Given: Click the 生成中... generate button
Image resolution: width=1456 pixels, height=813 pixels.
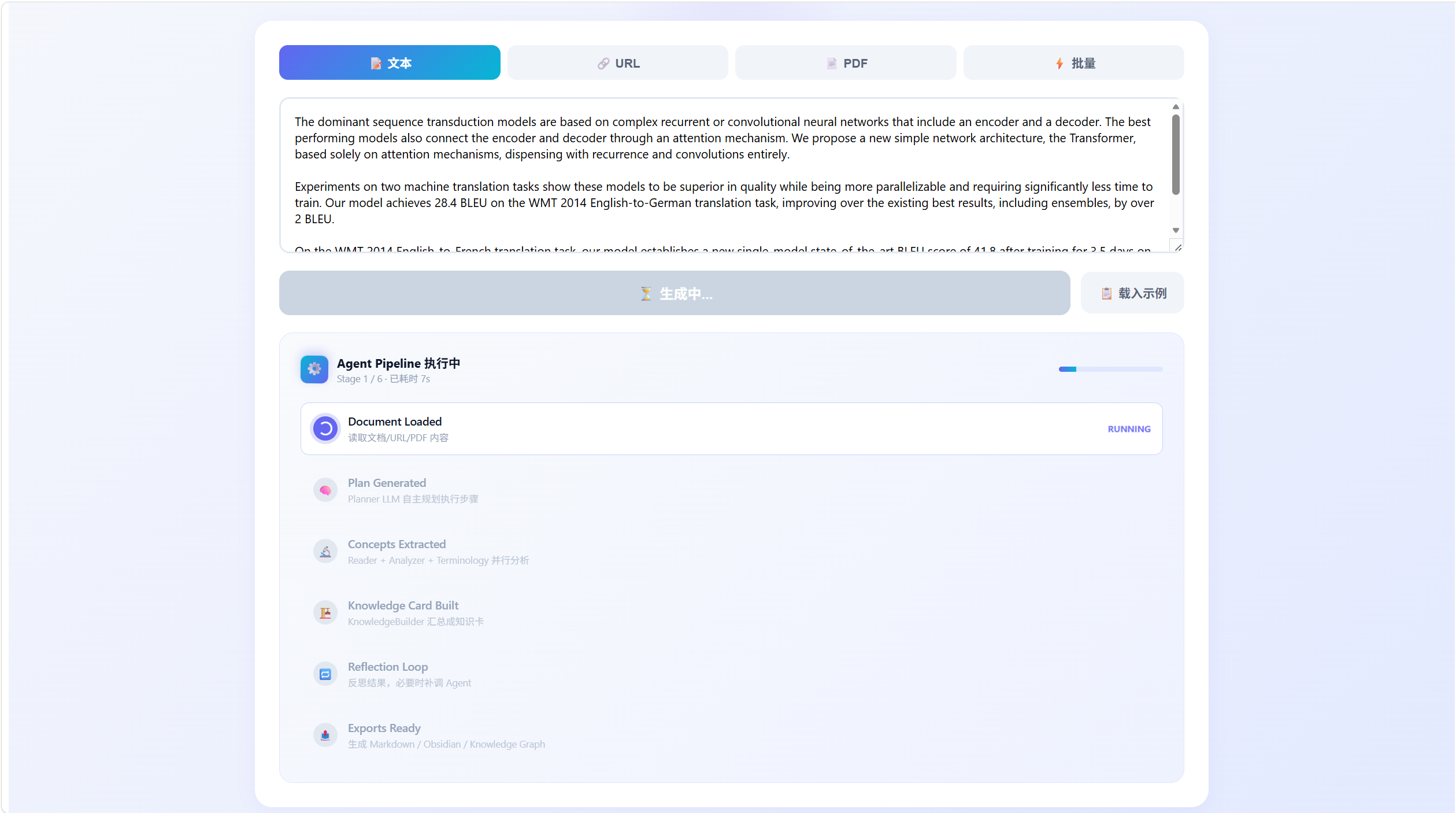Looking at the screenshot, I should coord(675,293).
